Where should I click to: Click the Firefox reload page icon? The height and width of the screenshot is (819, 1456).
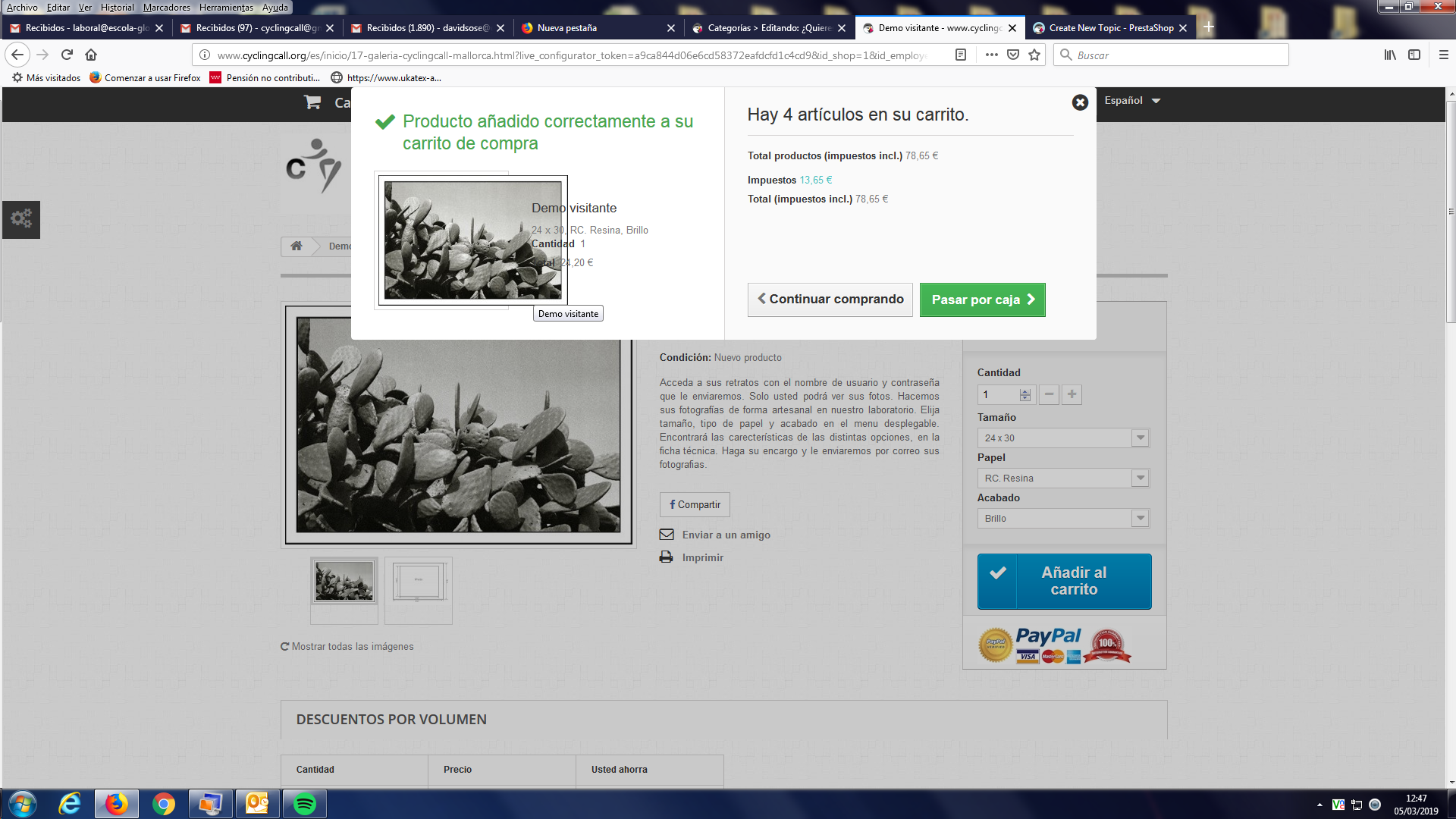[x=67, y=55]
